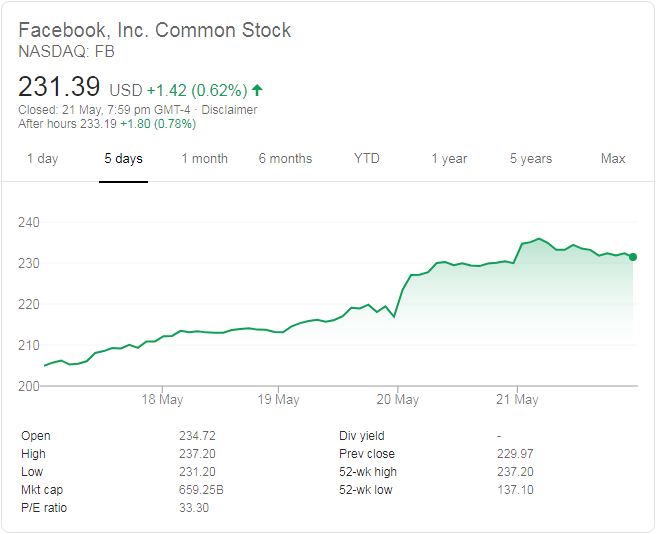The image size is (656, 534).
Task: Select the 5 days tab
Action: [x=123, y=159]
